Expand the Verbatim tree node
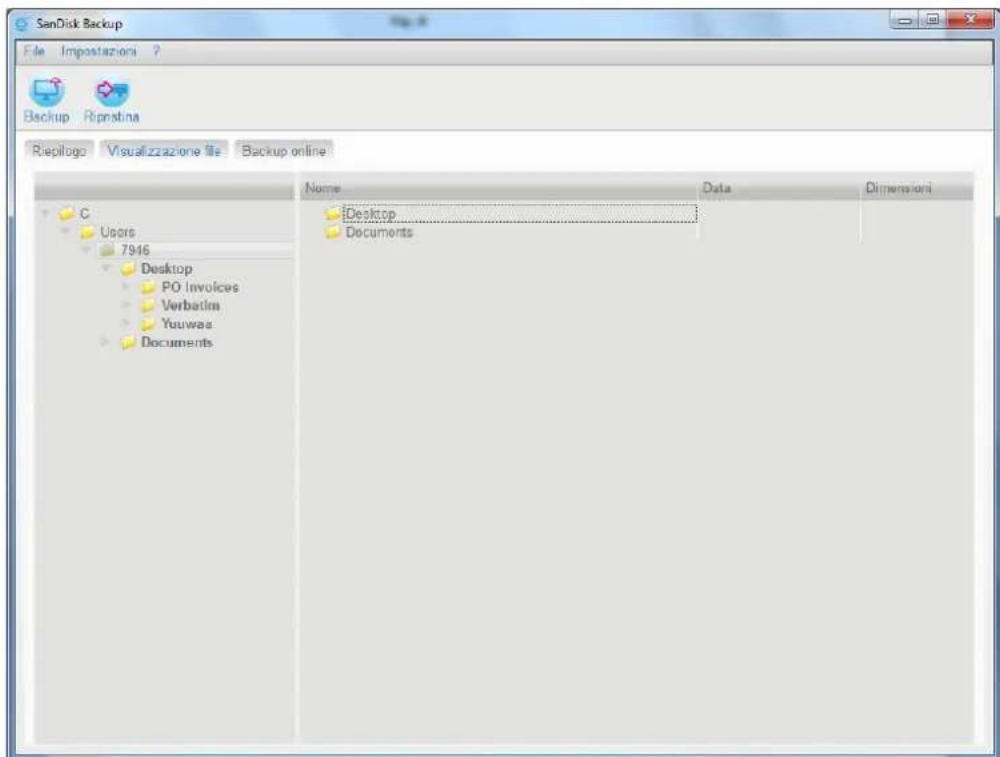 coord(126,305)
